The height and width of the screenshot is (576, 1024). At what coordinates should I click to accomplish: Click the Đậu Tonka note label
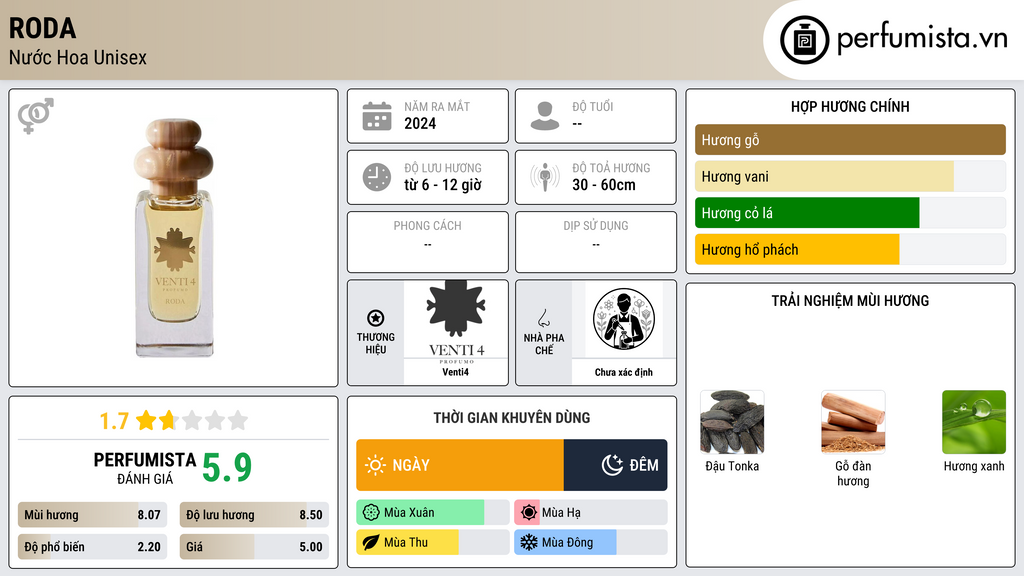click(x=732, y=466)
